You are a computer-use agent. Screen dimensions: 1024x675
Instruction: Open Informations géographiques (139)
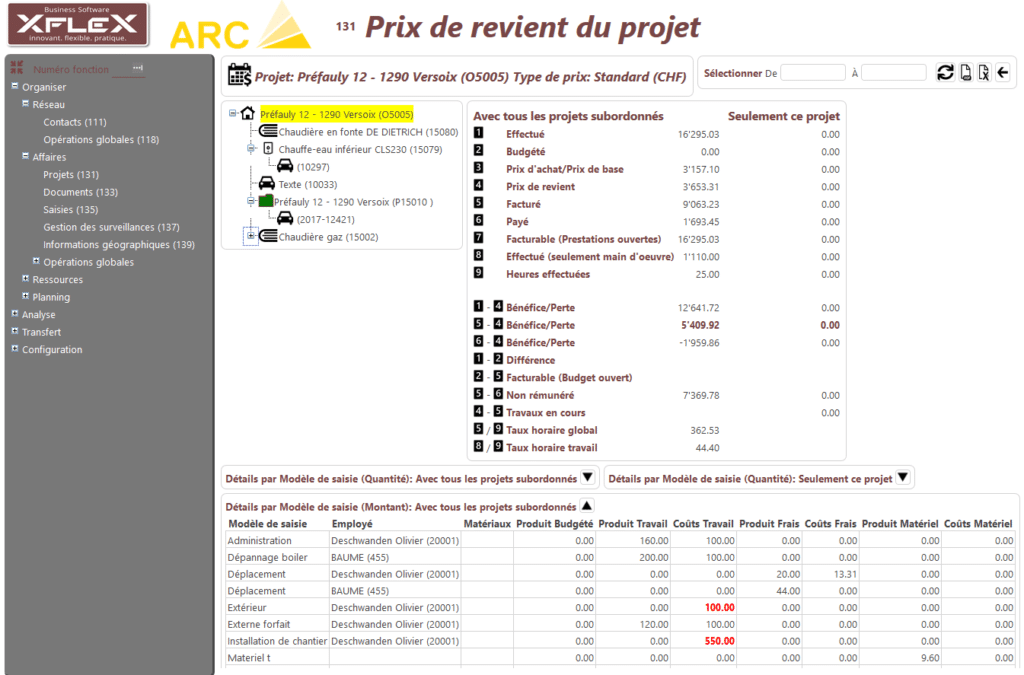point(119,245)
